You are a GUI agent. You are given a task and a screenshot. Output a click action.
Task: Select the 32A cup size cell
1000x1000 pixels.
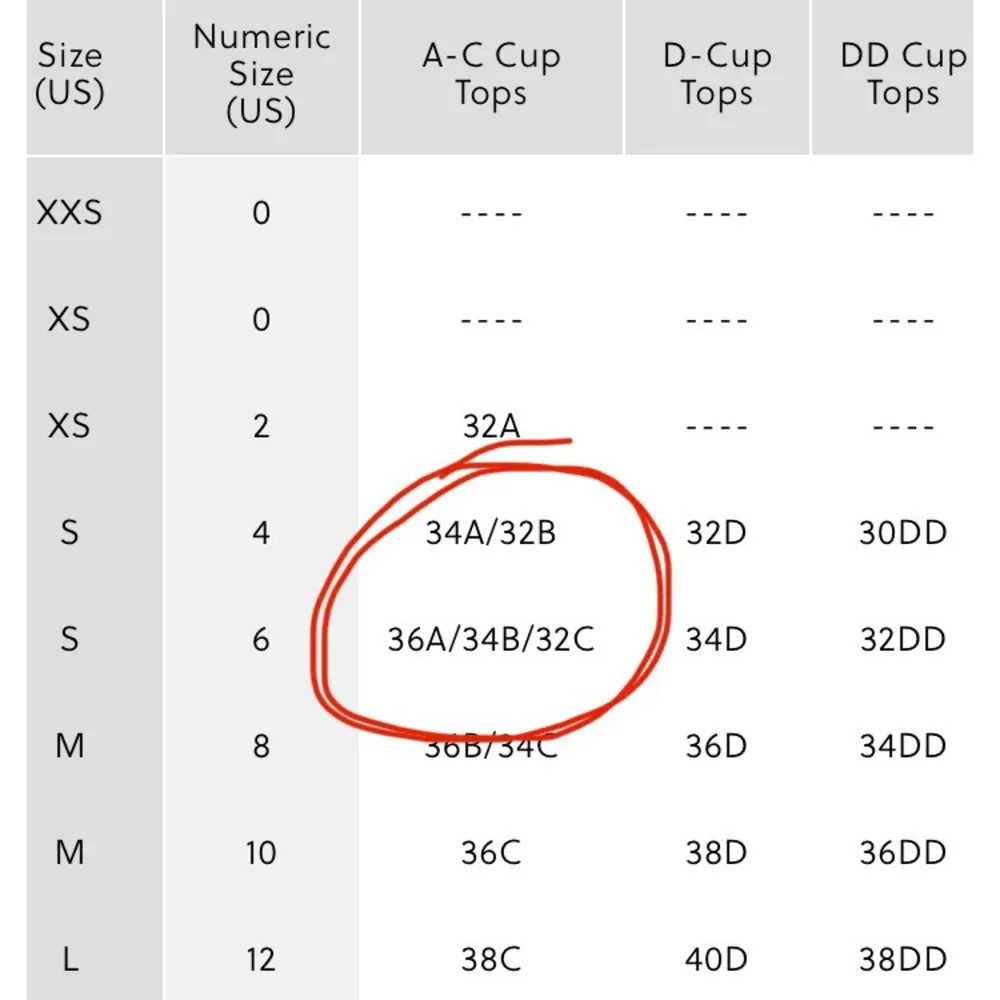pyautogui.click(x=491, y=427)
